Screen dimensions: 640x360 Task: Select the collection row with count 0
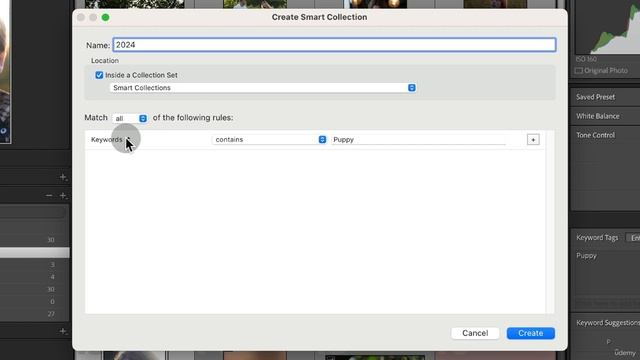(35, 302)
